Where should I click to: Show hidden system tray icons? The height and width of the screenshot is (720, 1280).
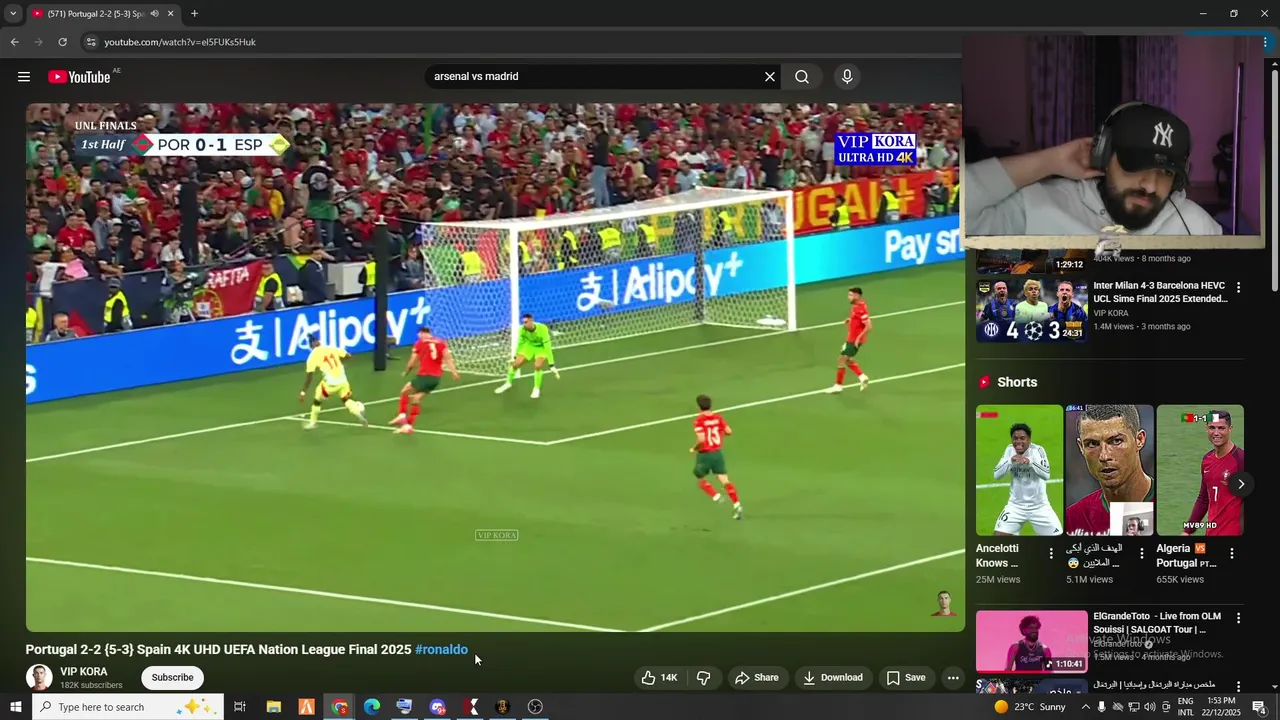point(1086,707)
